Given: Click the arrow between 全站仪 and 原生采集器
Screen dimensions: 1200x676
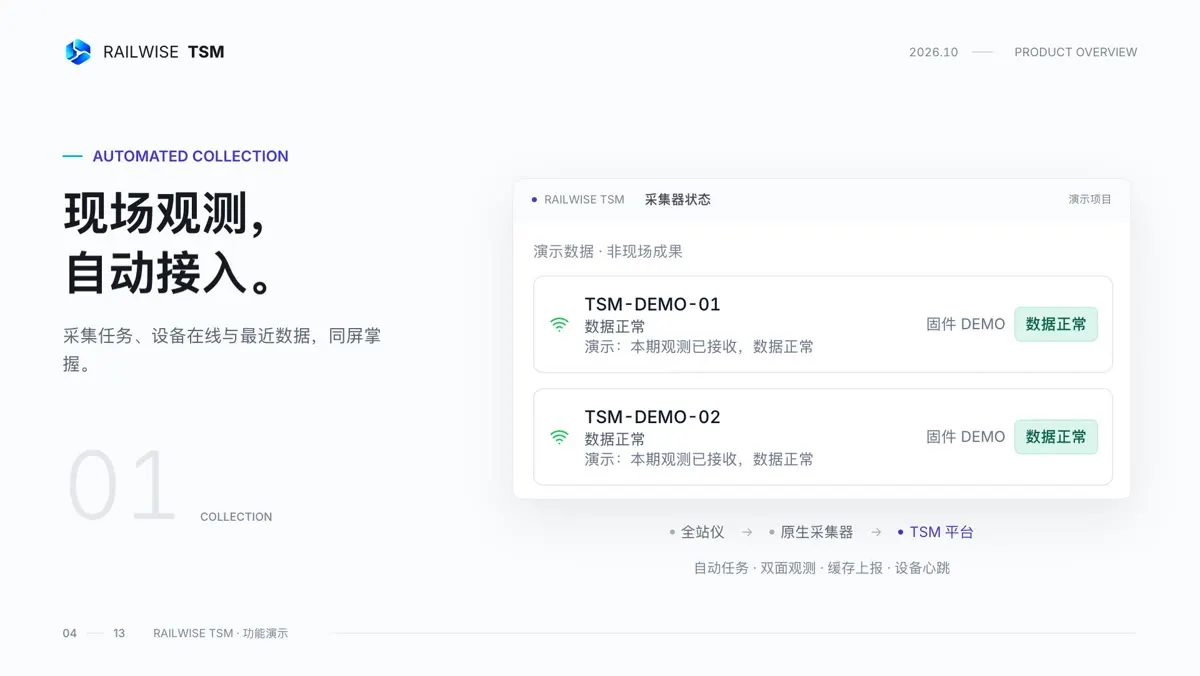Looking at the screenshot, I should pos(747,532).
